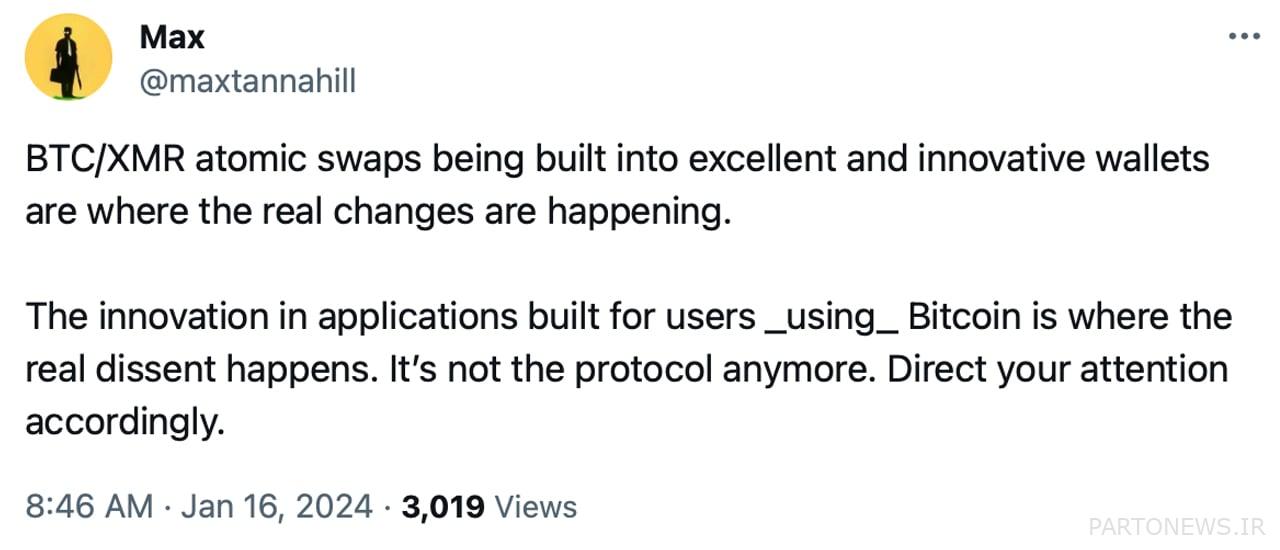This screenshot has height=550, width=1280.
Task: Click "BTC/XMR" at the tweet's start
Action: 103,160
